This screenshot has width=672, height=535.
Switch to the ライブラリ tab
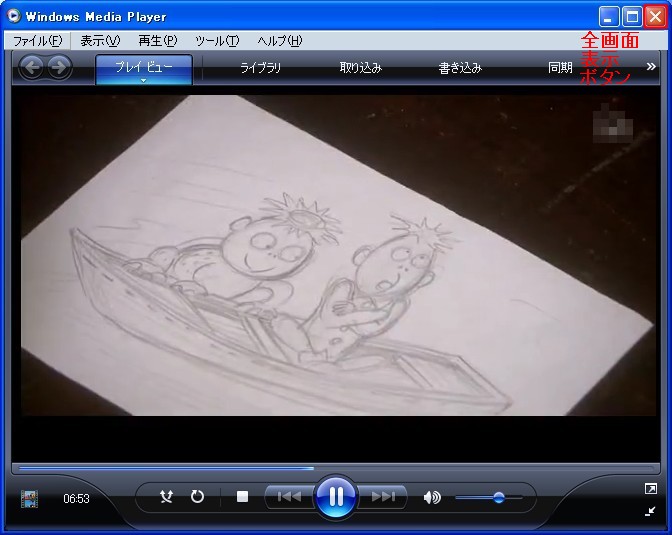[x=261, y=68]
